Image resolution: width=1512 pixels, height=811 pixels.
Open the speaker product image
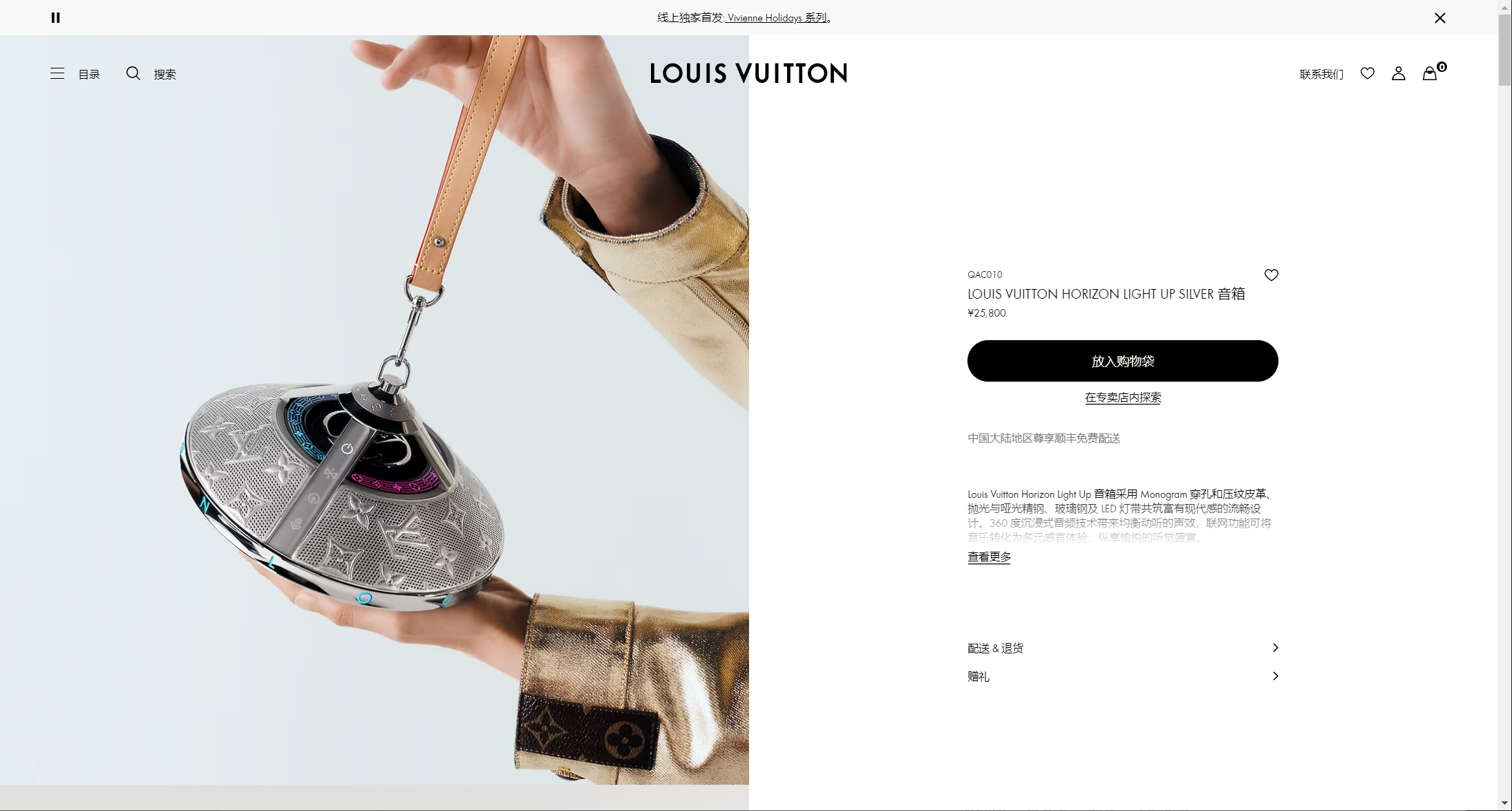[x=375, y=410]
